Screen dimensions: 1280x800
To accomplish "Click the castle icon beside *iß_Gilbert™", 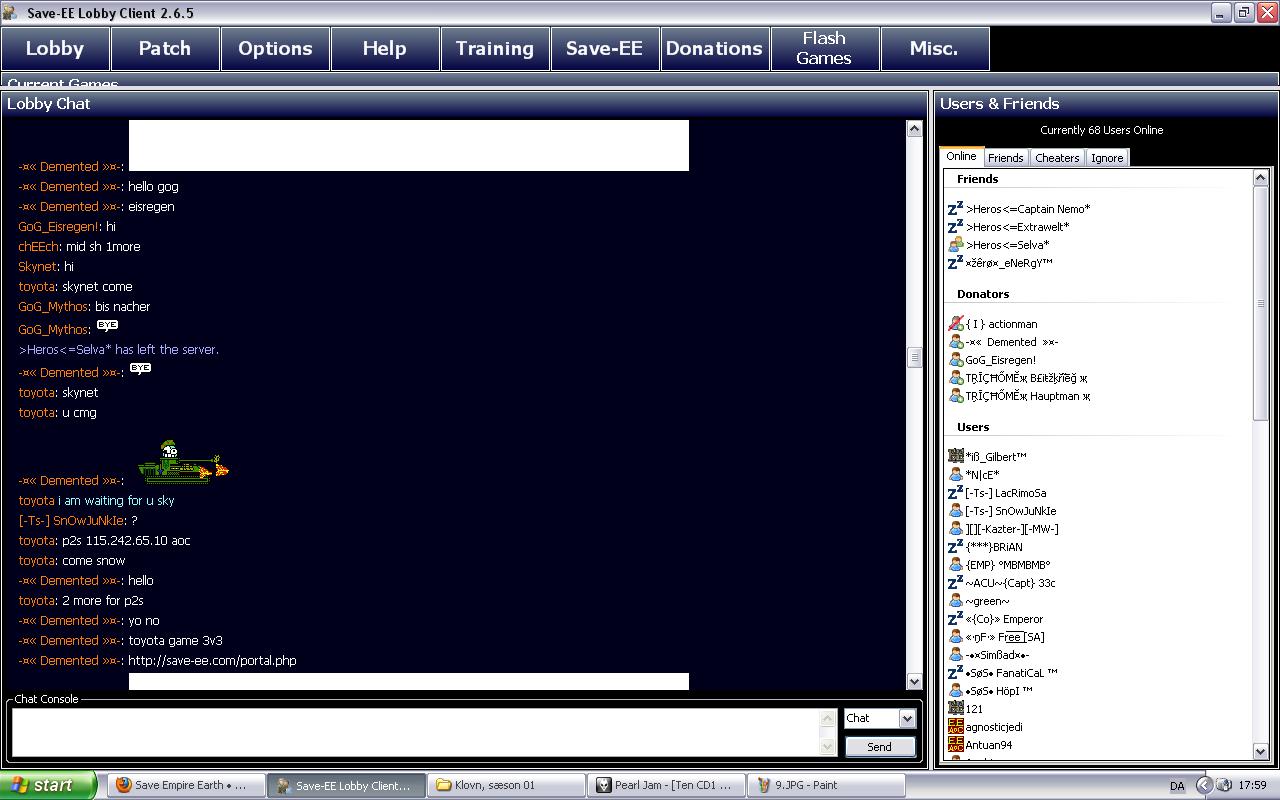I will click(x=955, y=457).
